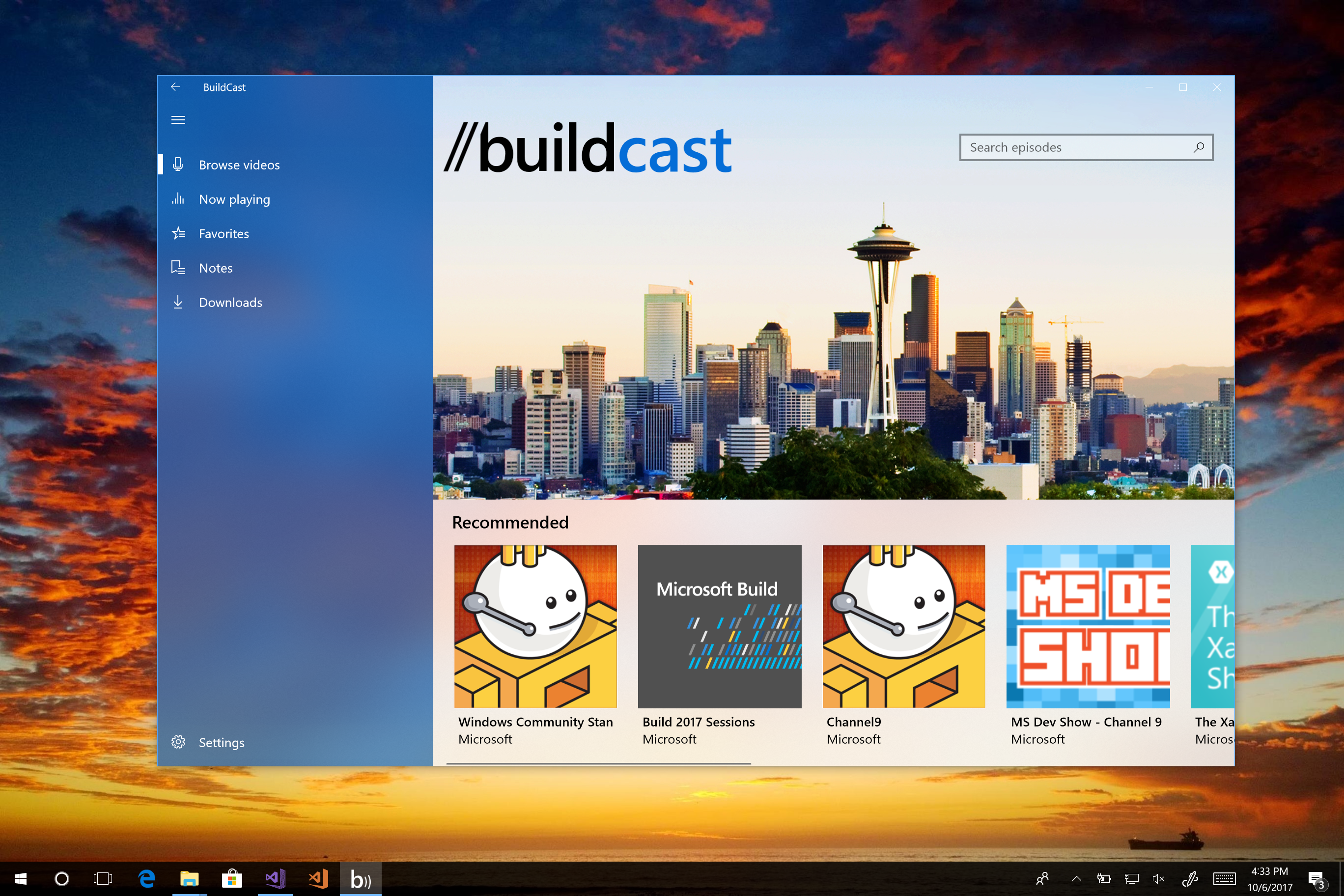This screenshot has height=896, width=1344.
Task: Select Build 2017 Sessions tile
Action: (x=720, y=626)
